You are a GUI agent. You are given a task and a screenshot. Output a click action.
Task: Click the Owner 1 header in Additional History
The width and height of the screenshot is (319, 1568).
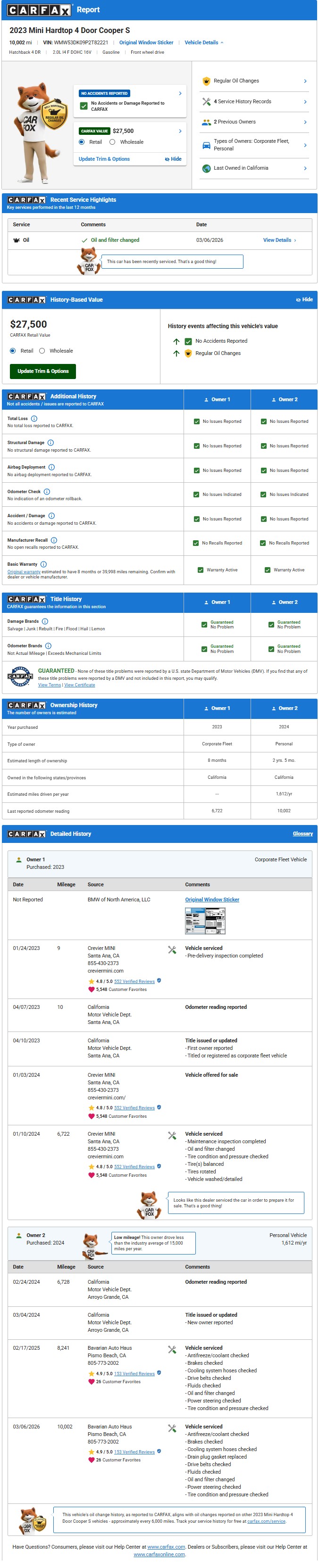coord(218,400)
